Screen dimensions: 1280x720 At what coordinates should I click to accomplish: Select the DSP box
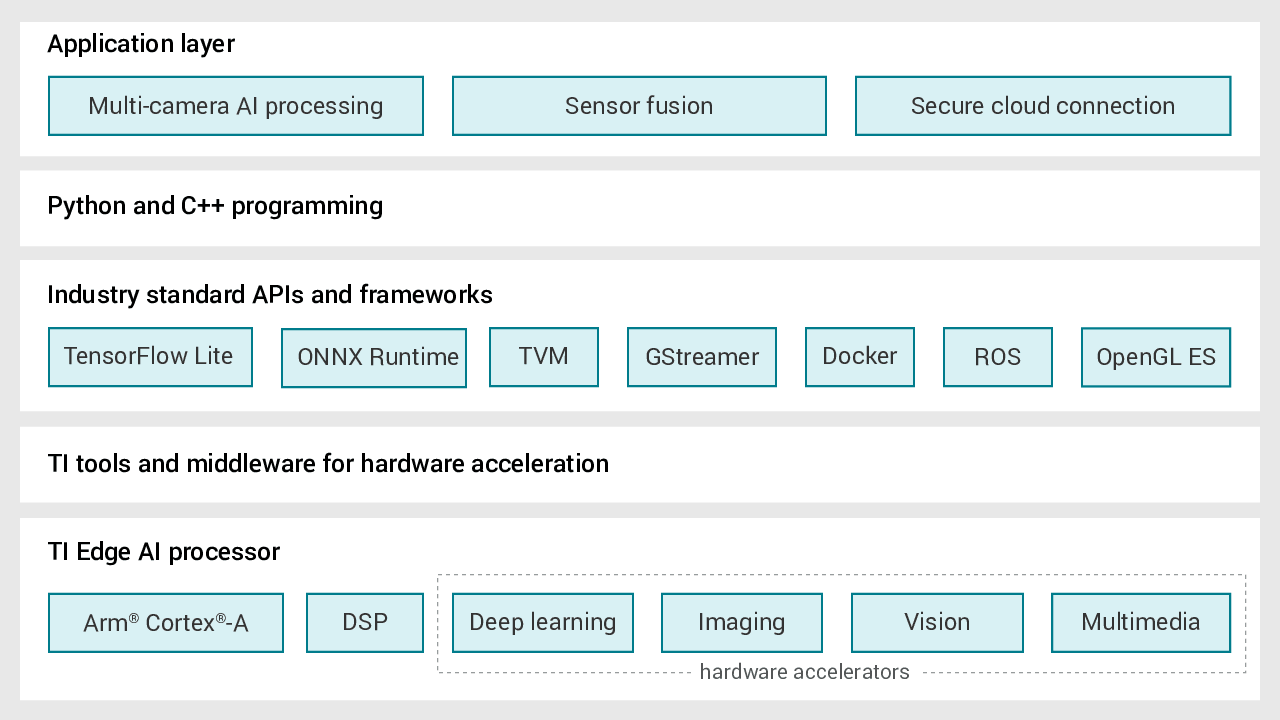tap(365, 623)
